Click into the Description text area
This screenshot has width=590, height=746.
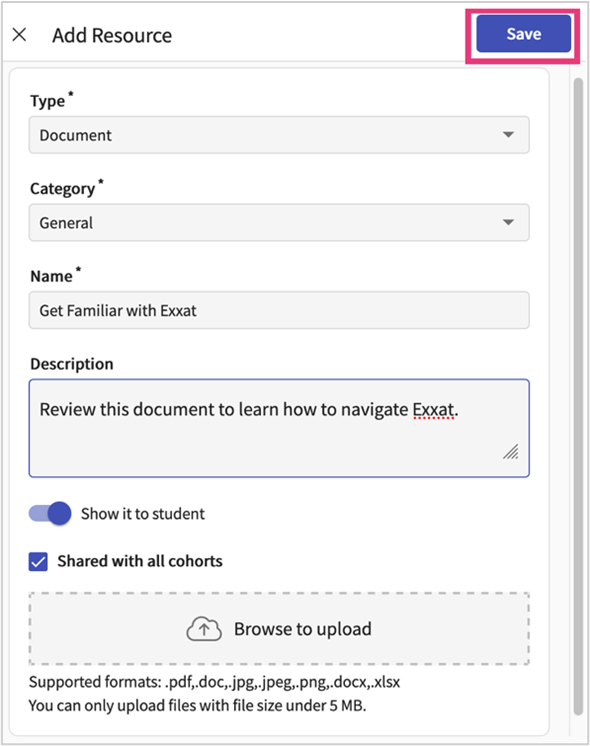[279, 428]
